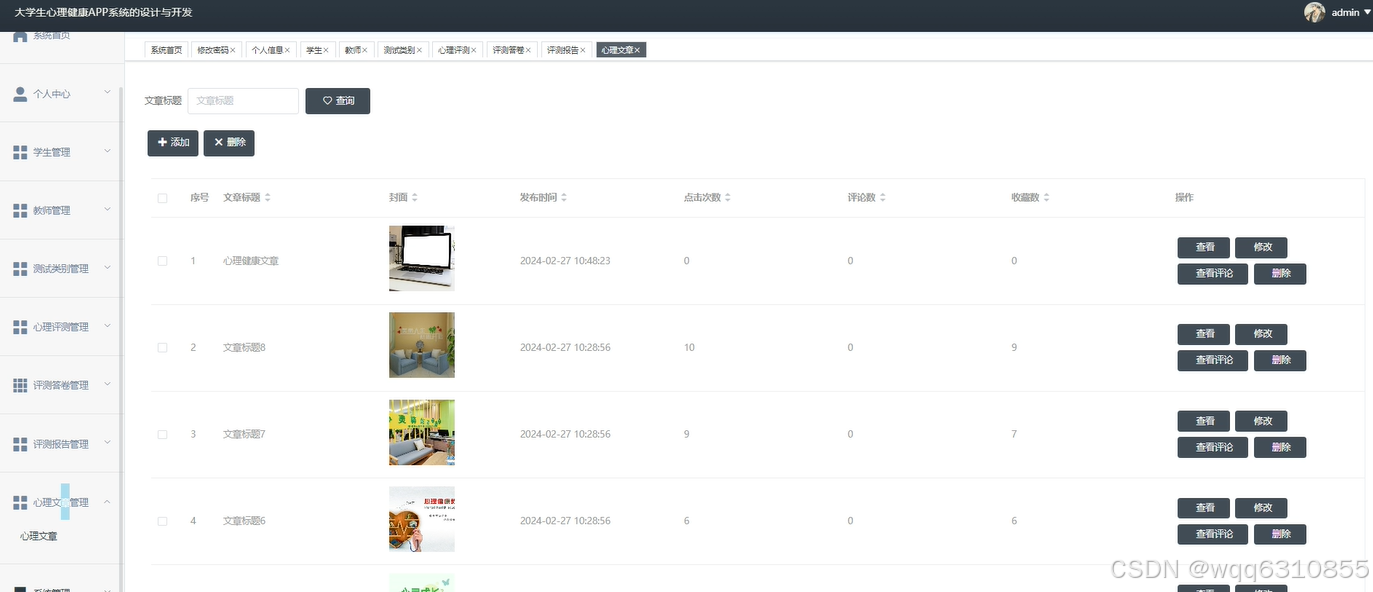The height and width of the screenshot is (592, 1373).
Task: Click 查看评论 for 文章标题8 row
Action: click(1213, 360)
